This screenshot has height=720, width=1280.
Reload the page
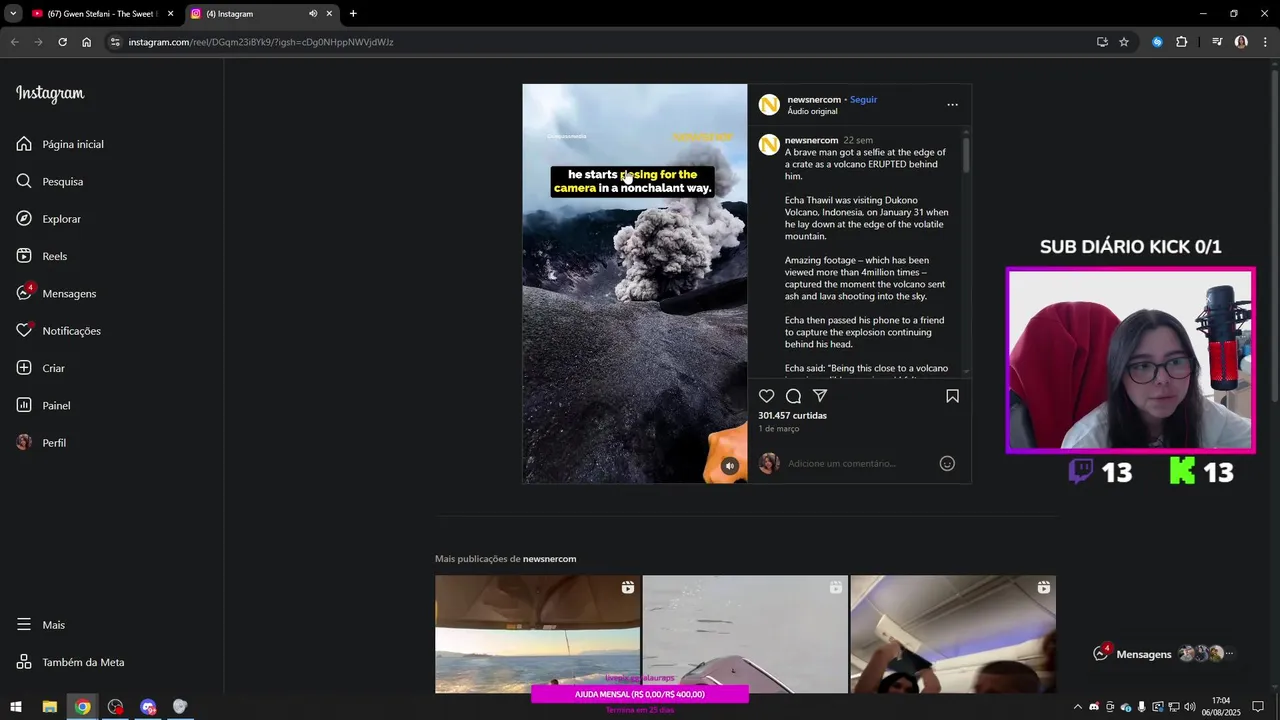(x=62, y=42)
